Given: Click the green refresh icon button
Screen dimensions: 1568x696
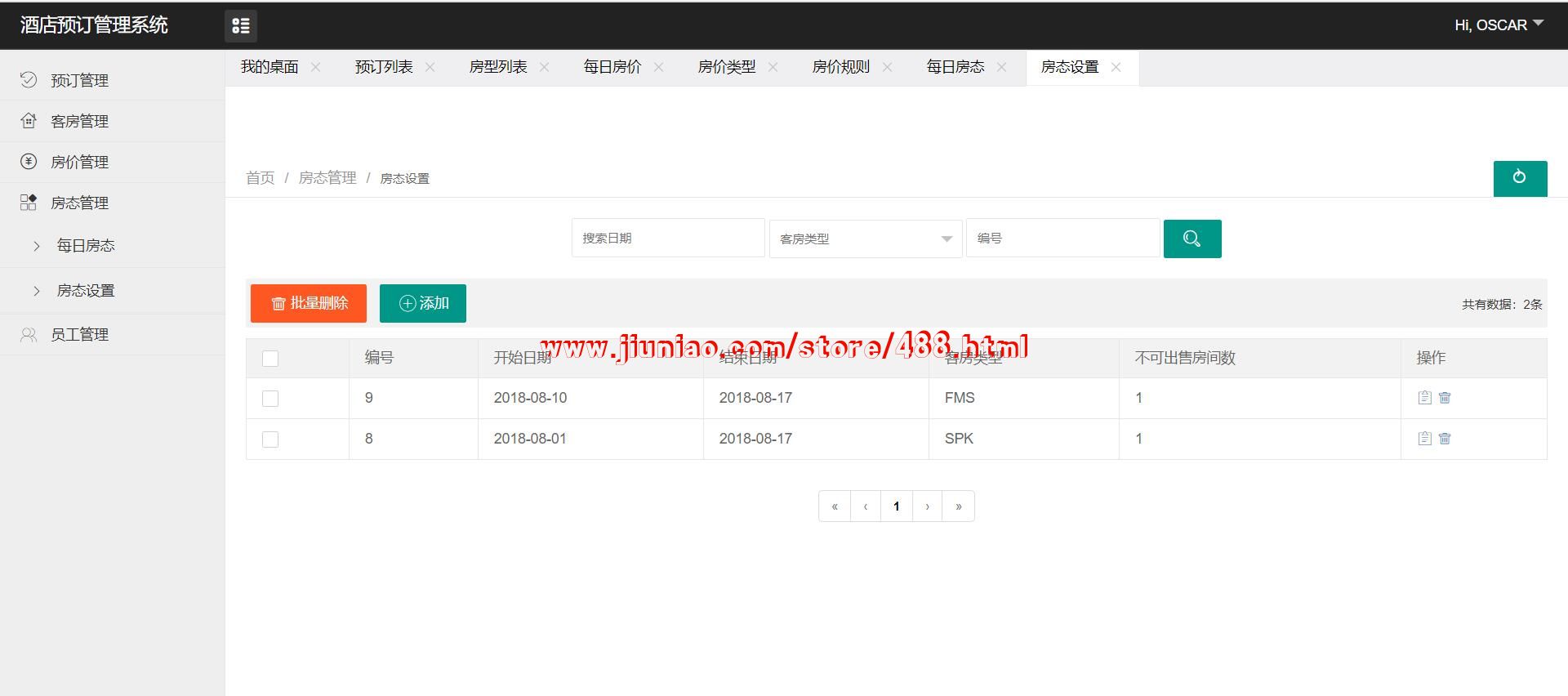Looking at the screenshot, I should click(1519, 178).
